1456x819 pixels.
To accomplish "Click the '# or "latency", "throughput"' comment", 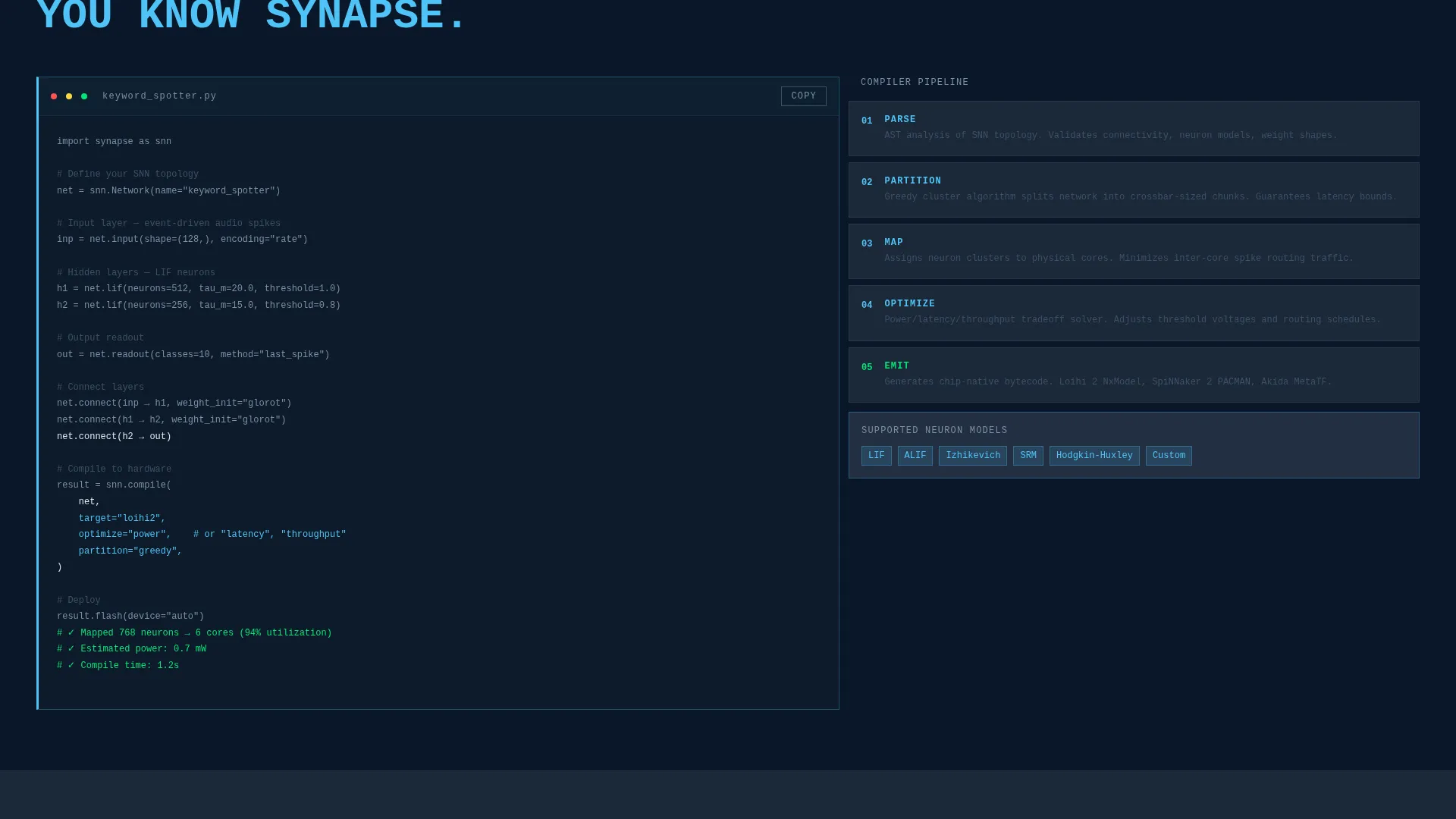I will coord(269,535).
